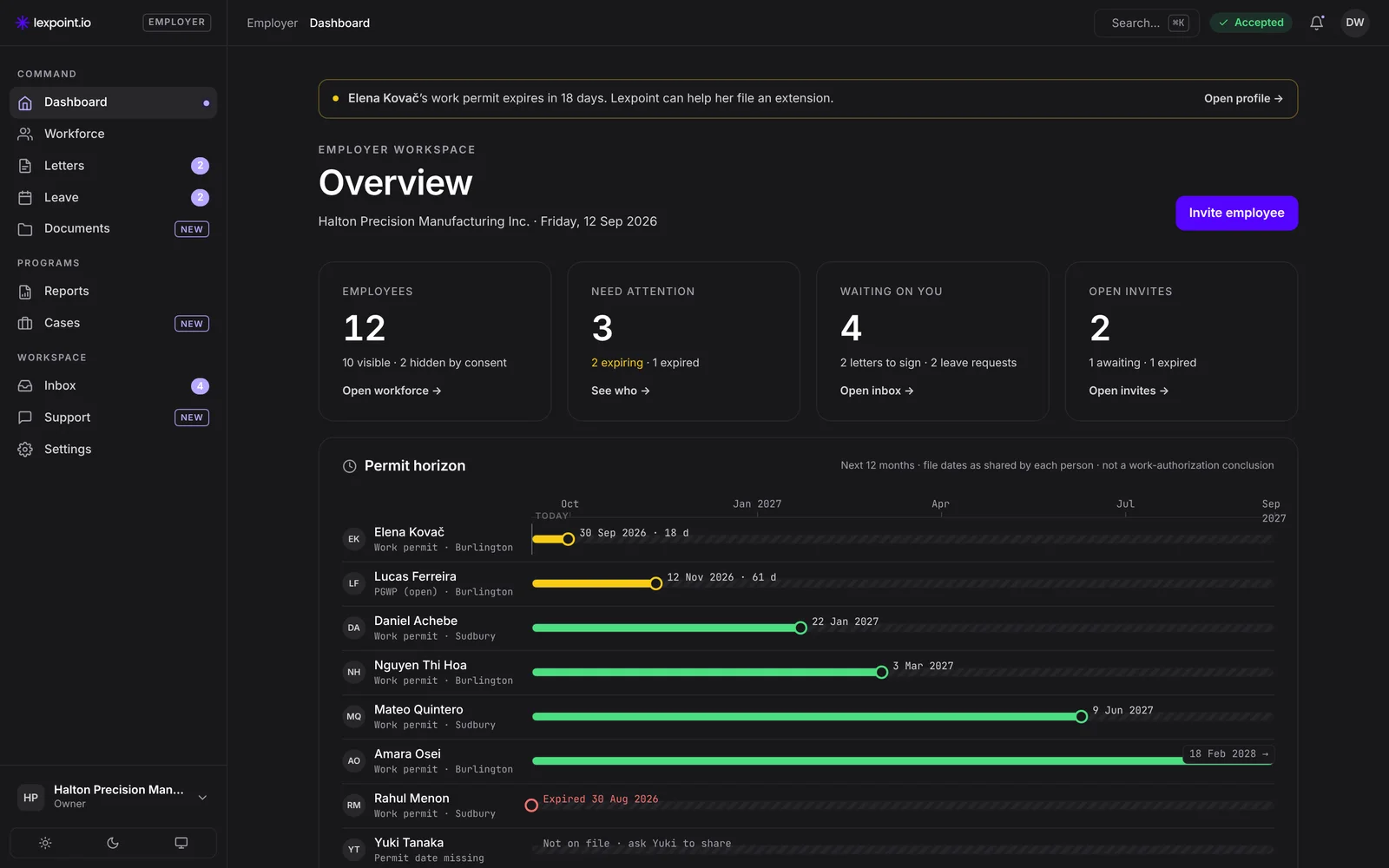1389x868 pixels.
Task: Open Inbox in the sidebar
Action: pos(113,386)
